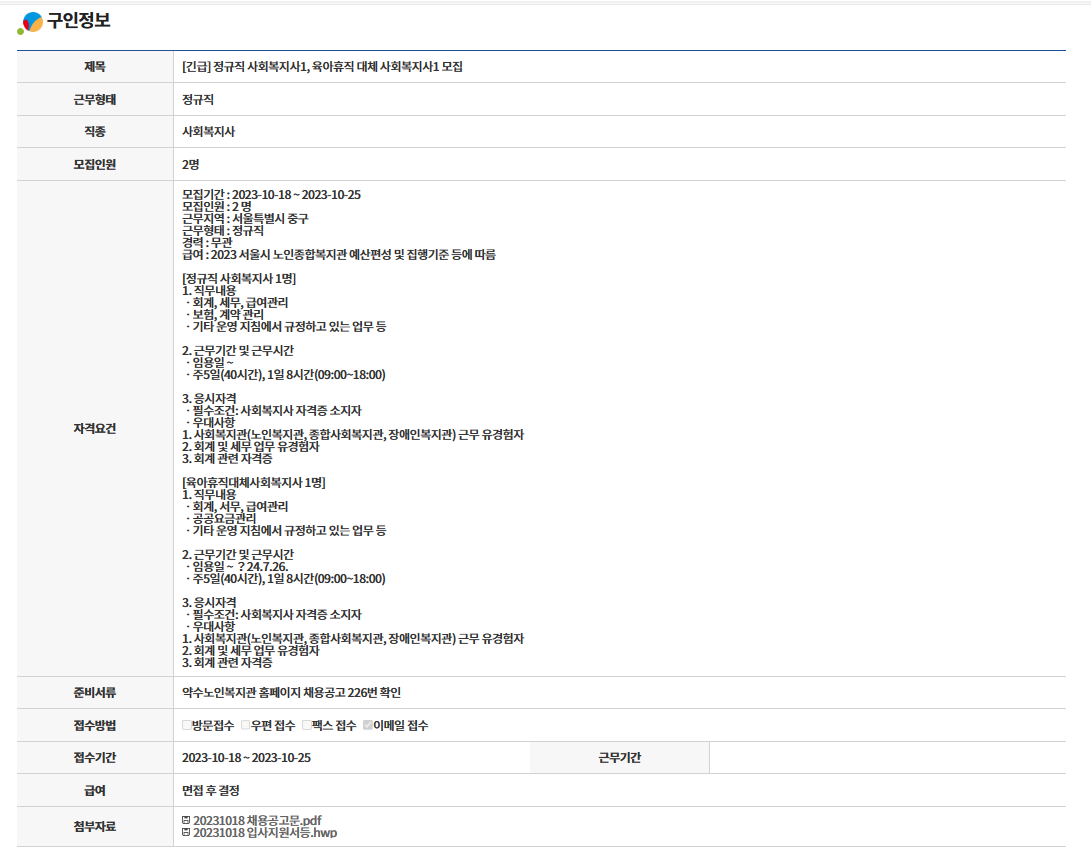Screen dimensions: 1091x848
Task: Click the 준비서류 text mentioning 채용공고 226번
Action: (291, 693)
